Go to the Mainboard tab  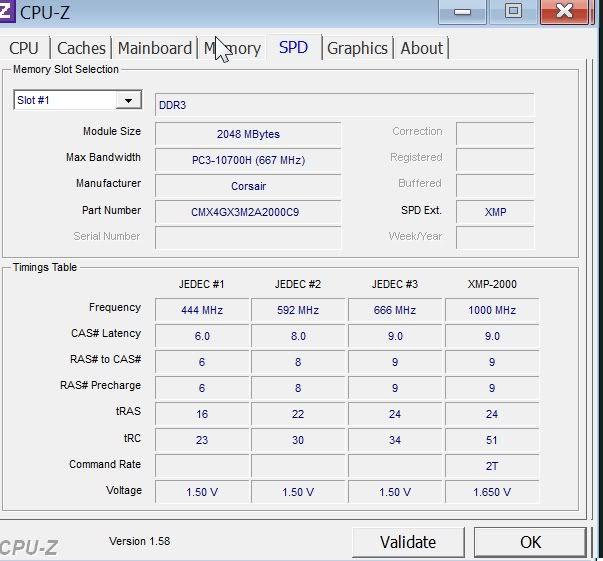154,48
